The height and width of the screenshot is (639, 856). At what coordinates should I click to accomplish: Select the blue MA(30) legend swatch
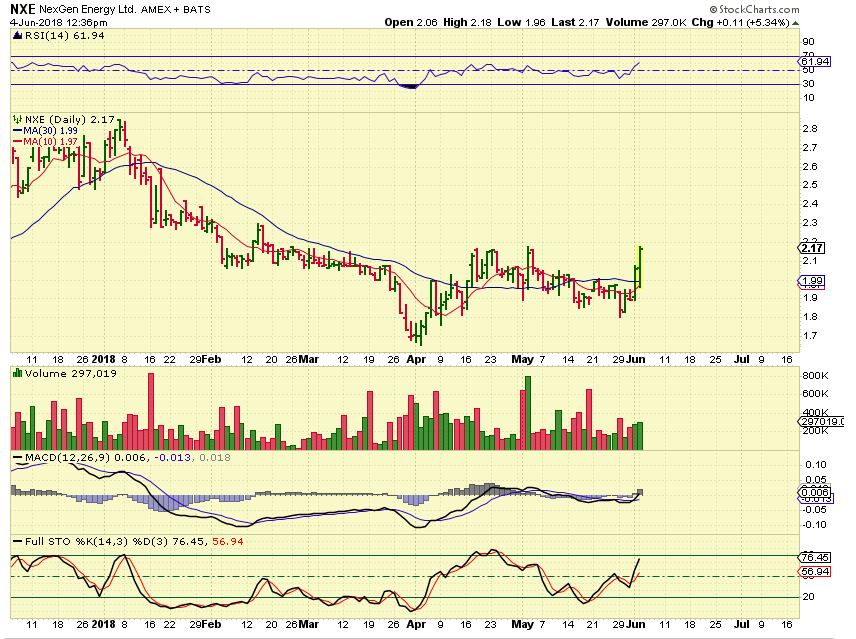(x=17, y=130)
